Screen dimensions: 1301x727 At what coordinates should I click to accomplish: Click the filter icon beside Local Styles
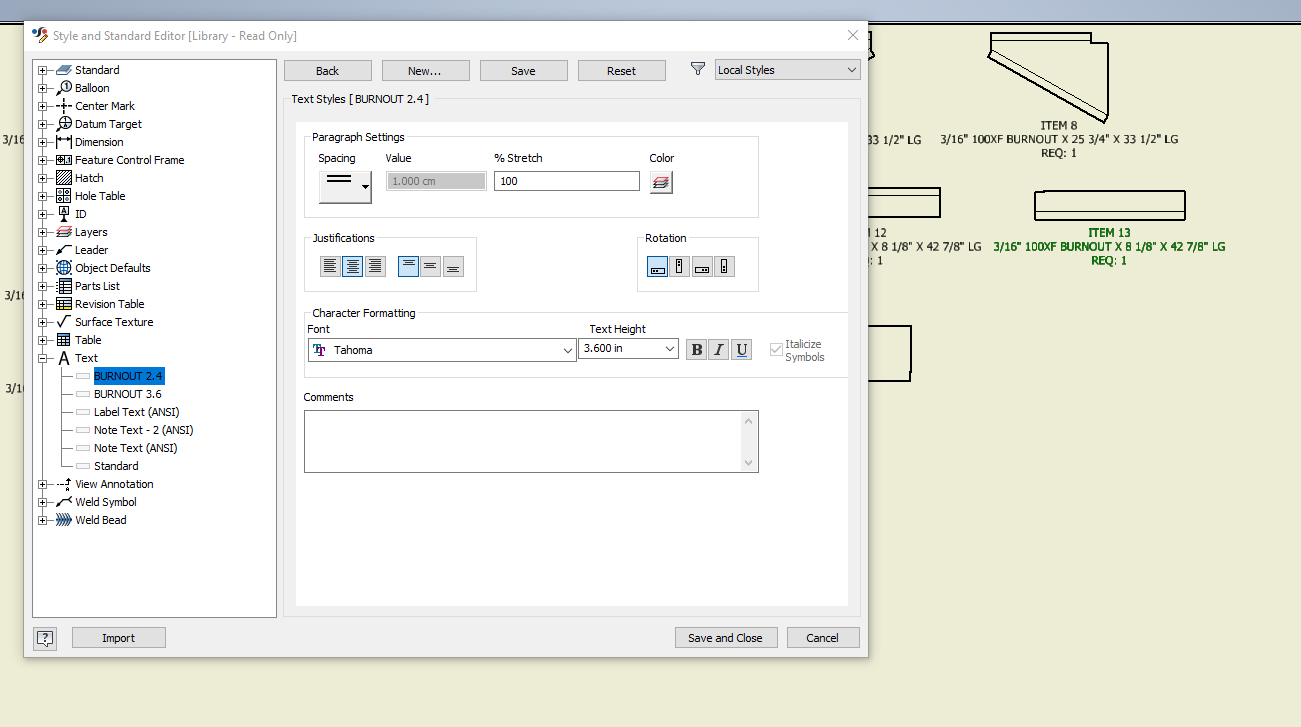point(696,69)
